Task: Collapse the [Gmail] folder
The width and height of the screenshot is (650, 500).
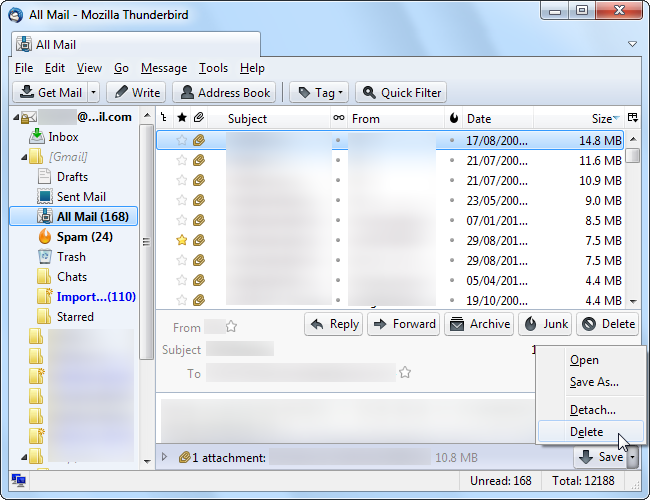Action: [x=24, y=157]
